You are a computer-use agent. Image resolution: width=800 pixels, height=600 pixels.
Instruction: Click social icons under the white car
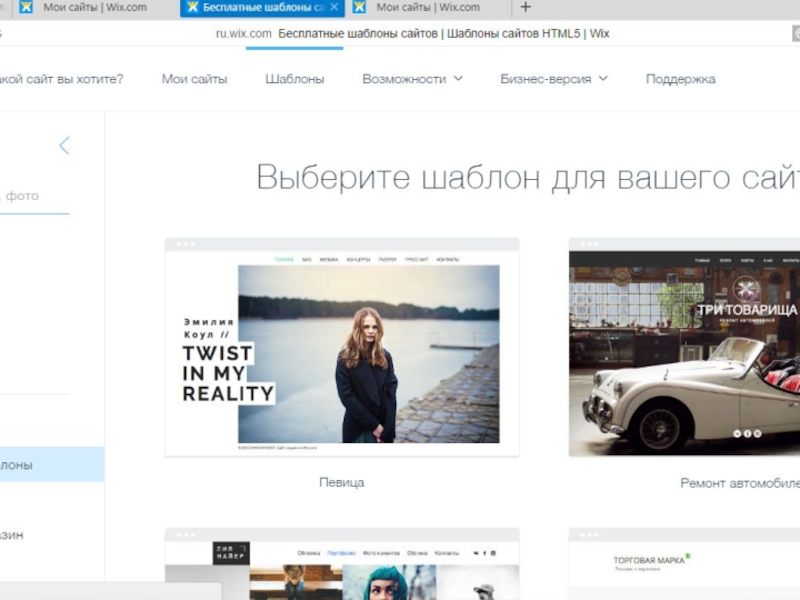pyautogui.click(x=747, y=433)
